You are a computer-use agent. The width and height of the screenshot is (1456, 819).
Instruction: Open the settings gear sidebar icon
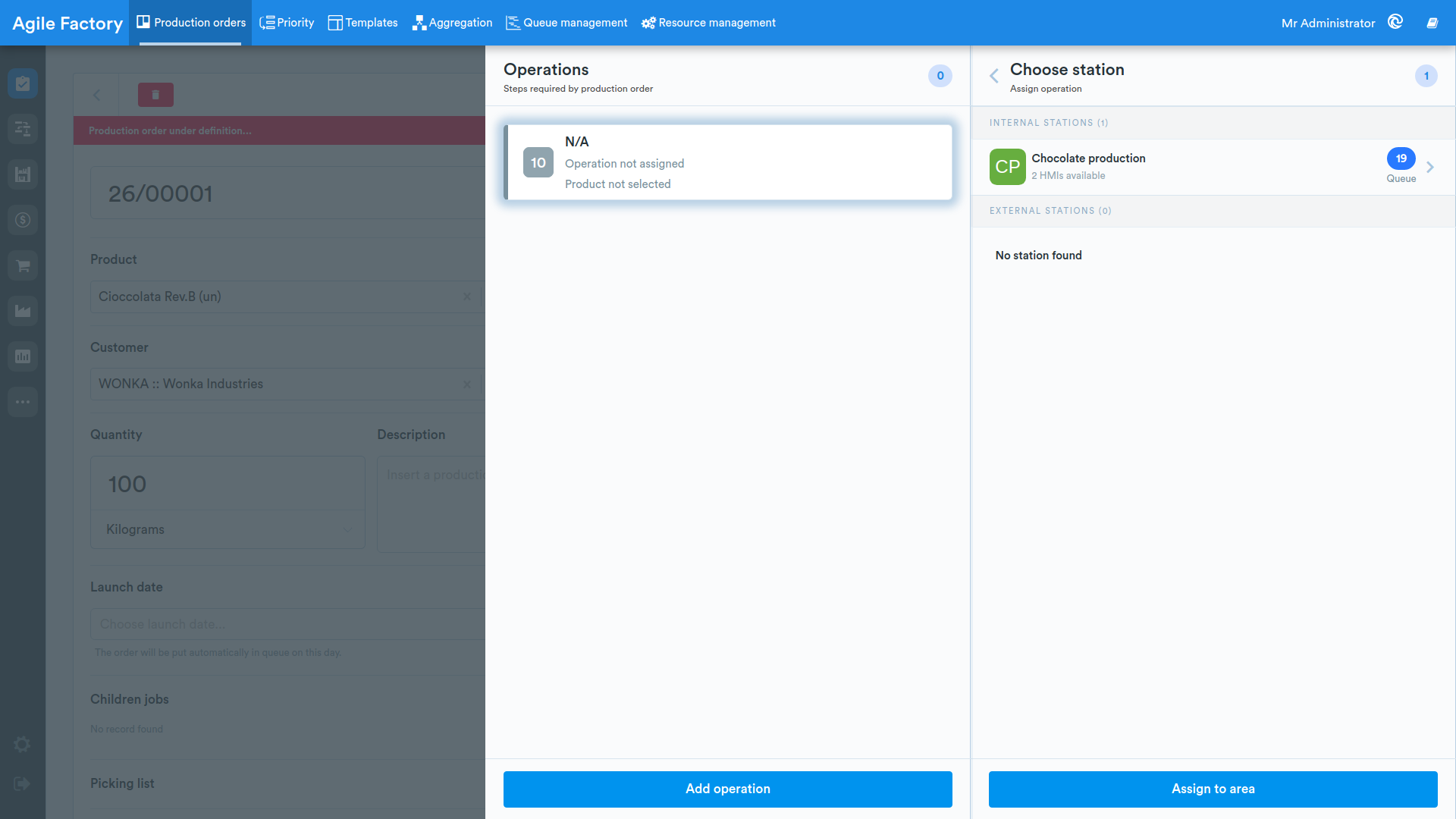click(23, 745)
